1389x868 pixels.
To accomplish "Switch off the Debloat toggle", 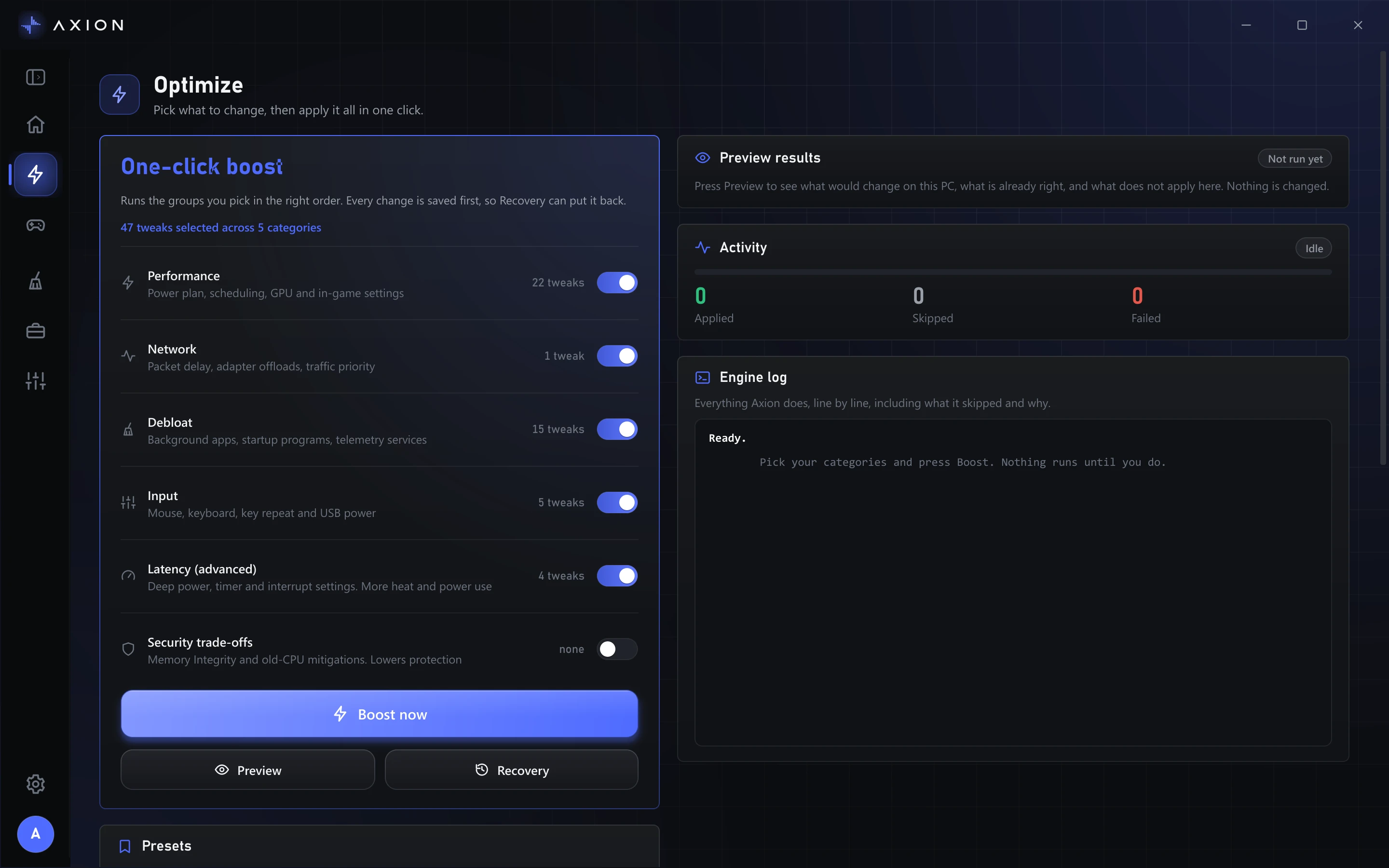I will 617,429.
